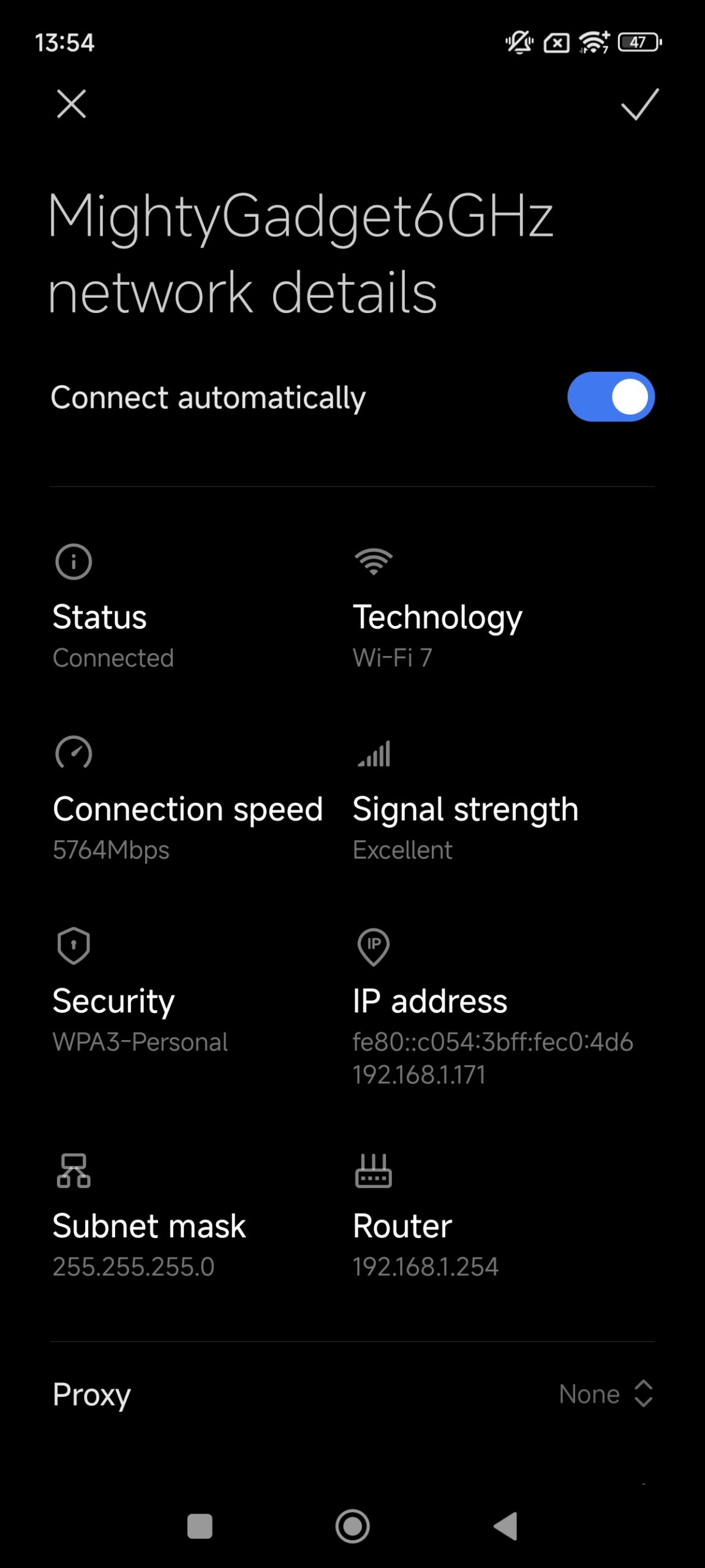Tap the Connection speed gauge icon
Image resolution: width=705 pixels, height=1568 pixels.
pos(74,753)
